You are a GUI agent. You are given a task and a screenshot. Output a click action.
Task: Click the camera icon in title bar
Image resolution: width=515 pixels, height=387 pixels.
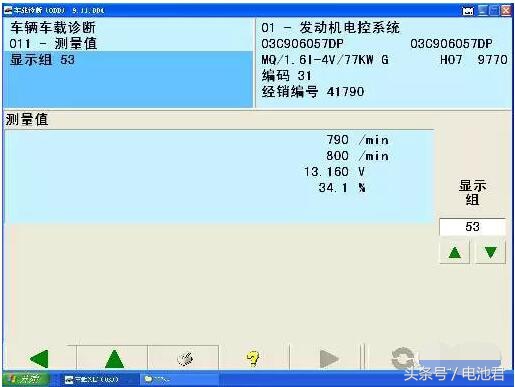[468, 11]
